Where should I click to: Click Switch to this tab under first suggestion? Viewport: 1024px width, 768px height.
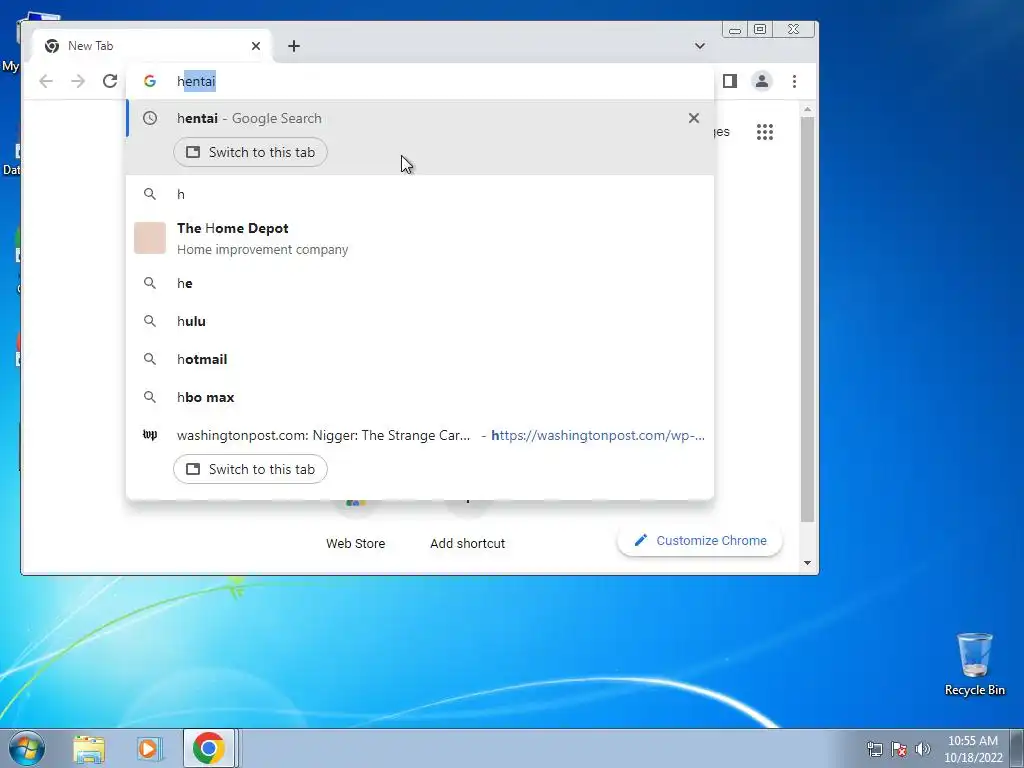(250, 152)
